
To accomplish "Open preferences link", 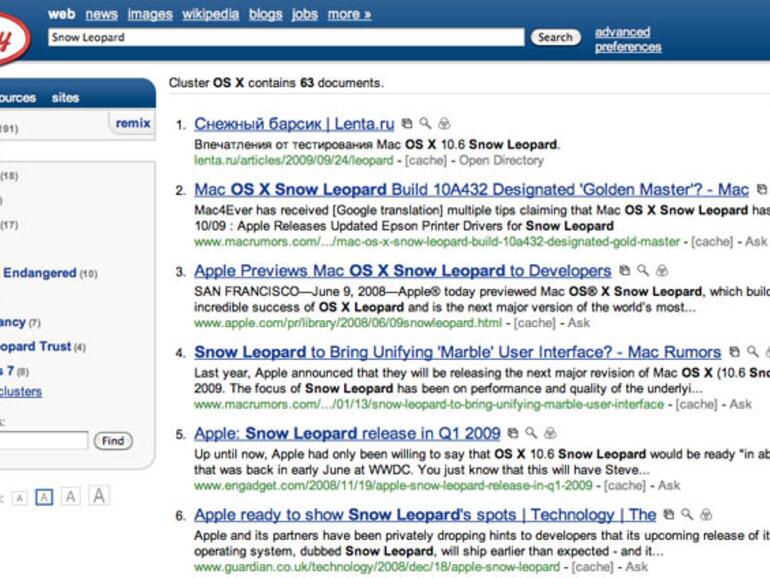I will (x=628, y=47).
